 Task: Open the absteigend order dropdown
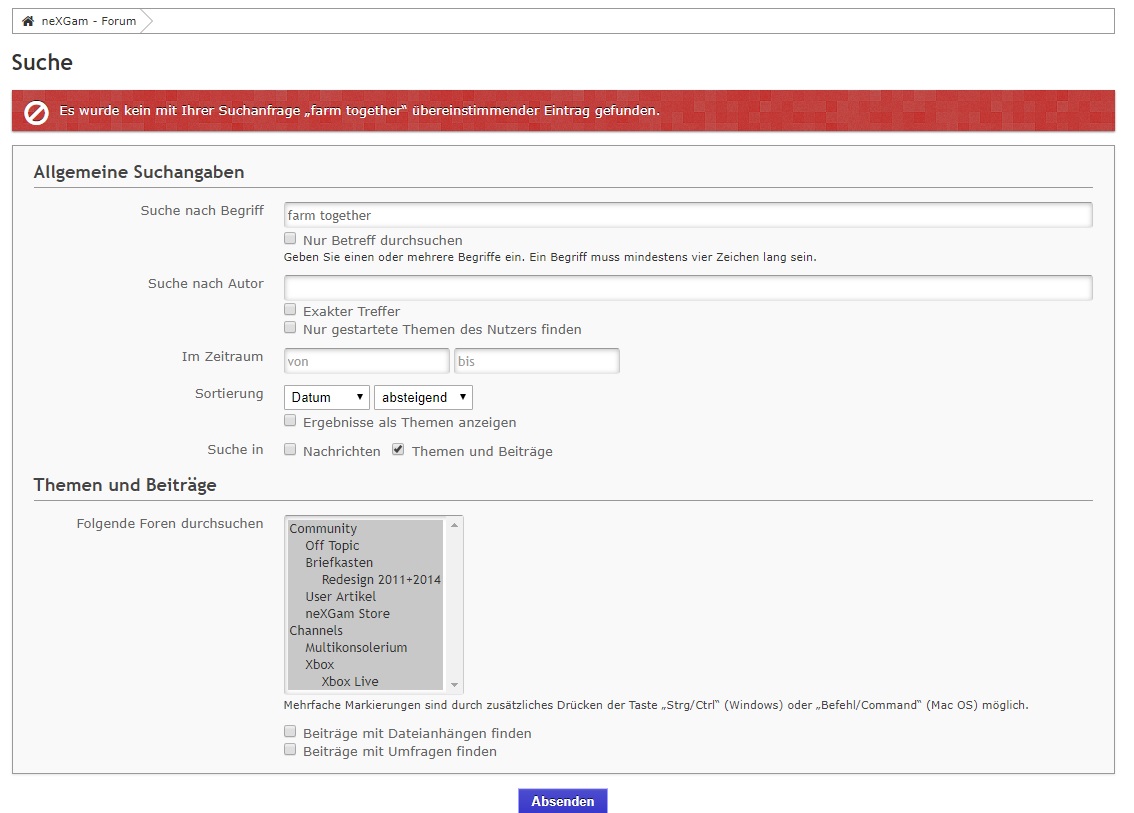click(x=423, y=397)
